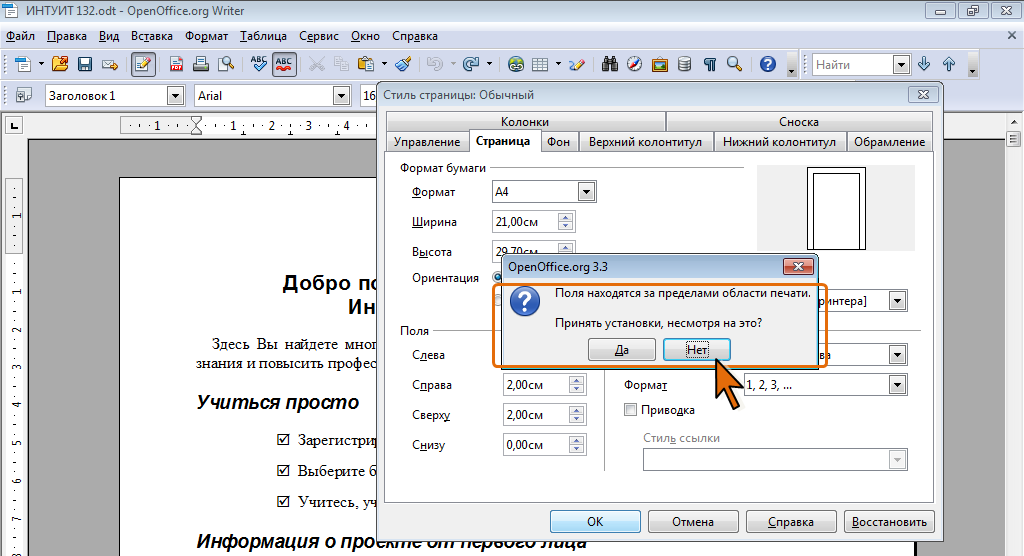The height and width of the screenshot is (556, 1024).
Task: Click the Save floppy disk icon
Action: pos(85,64)
